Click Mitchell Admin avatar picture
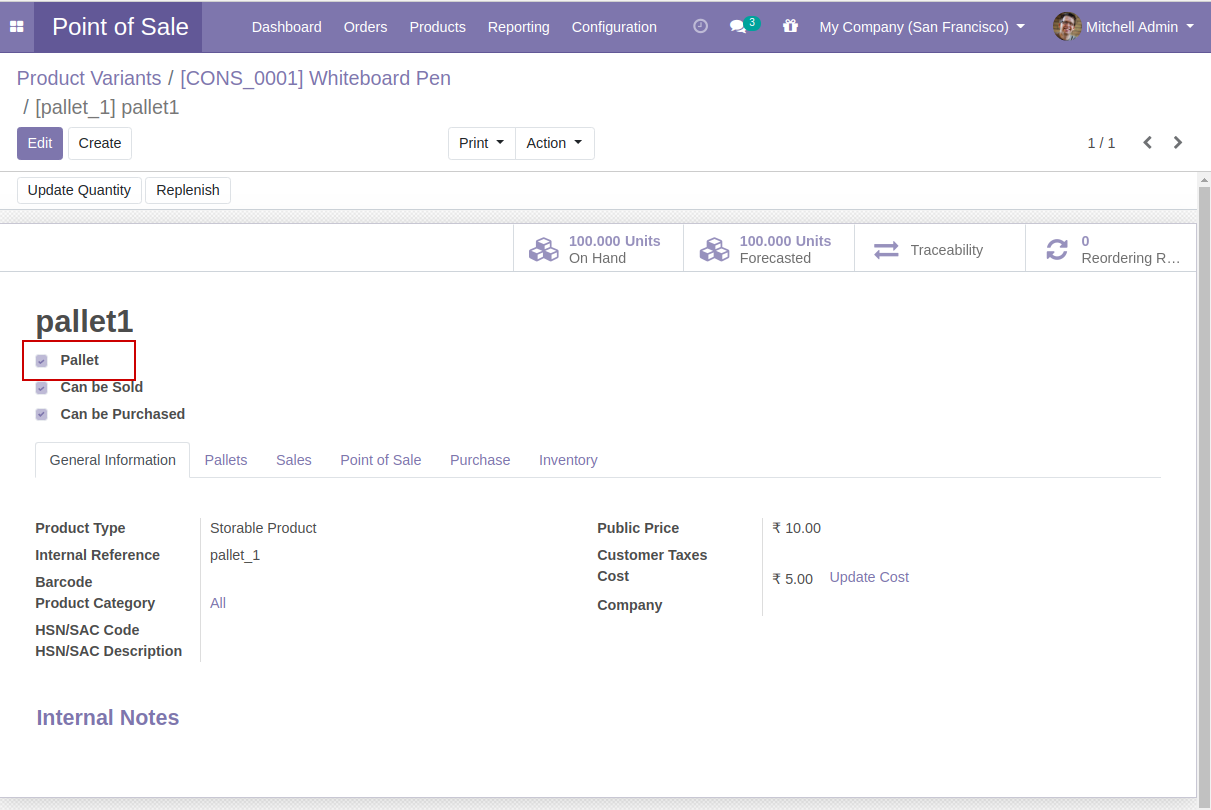 pyautogui.click(x=1067, y=27)
